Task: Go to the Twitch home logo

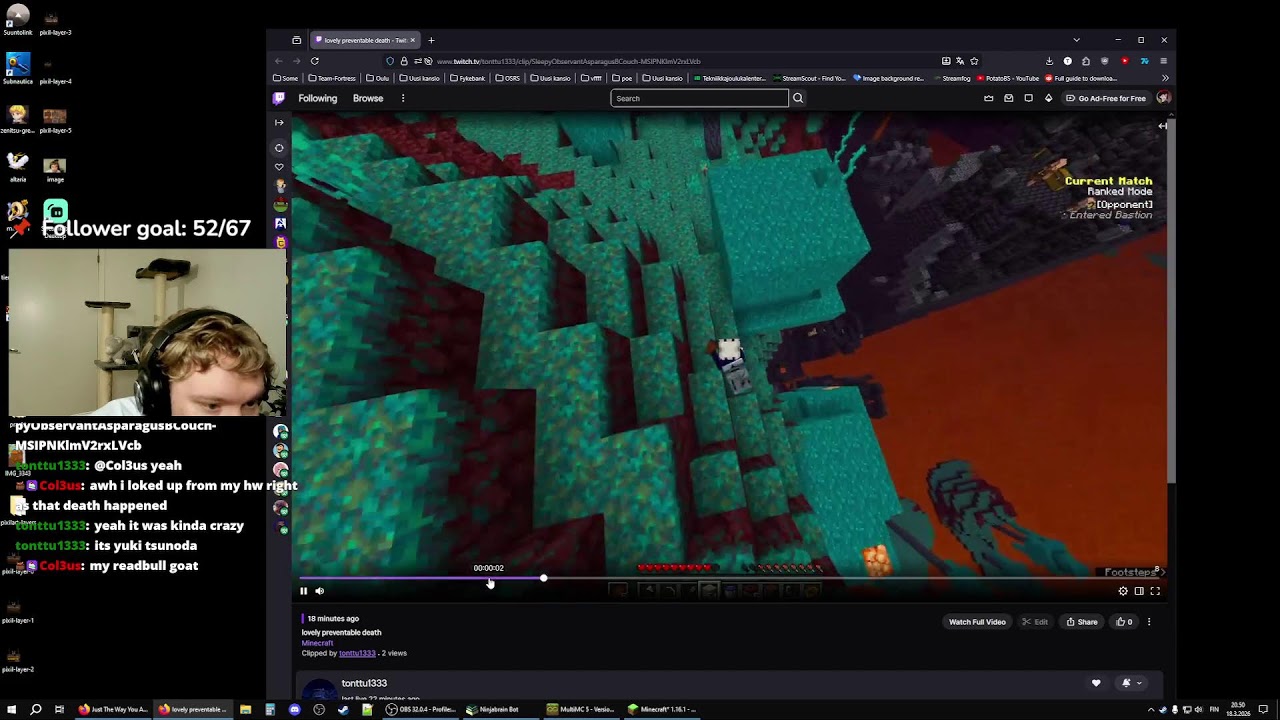Action: 279,98
